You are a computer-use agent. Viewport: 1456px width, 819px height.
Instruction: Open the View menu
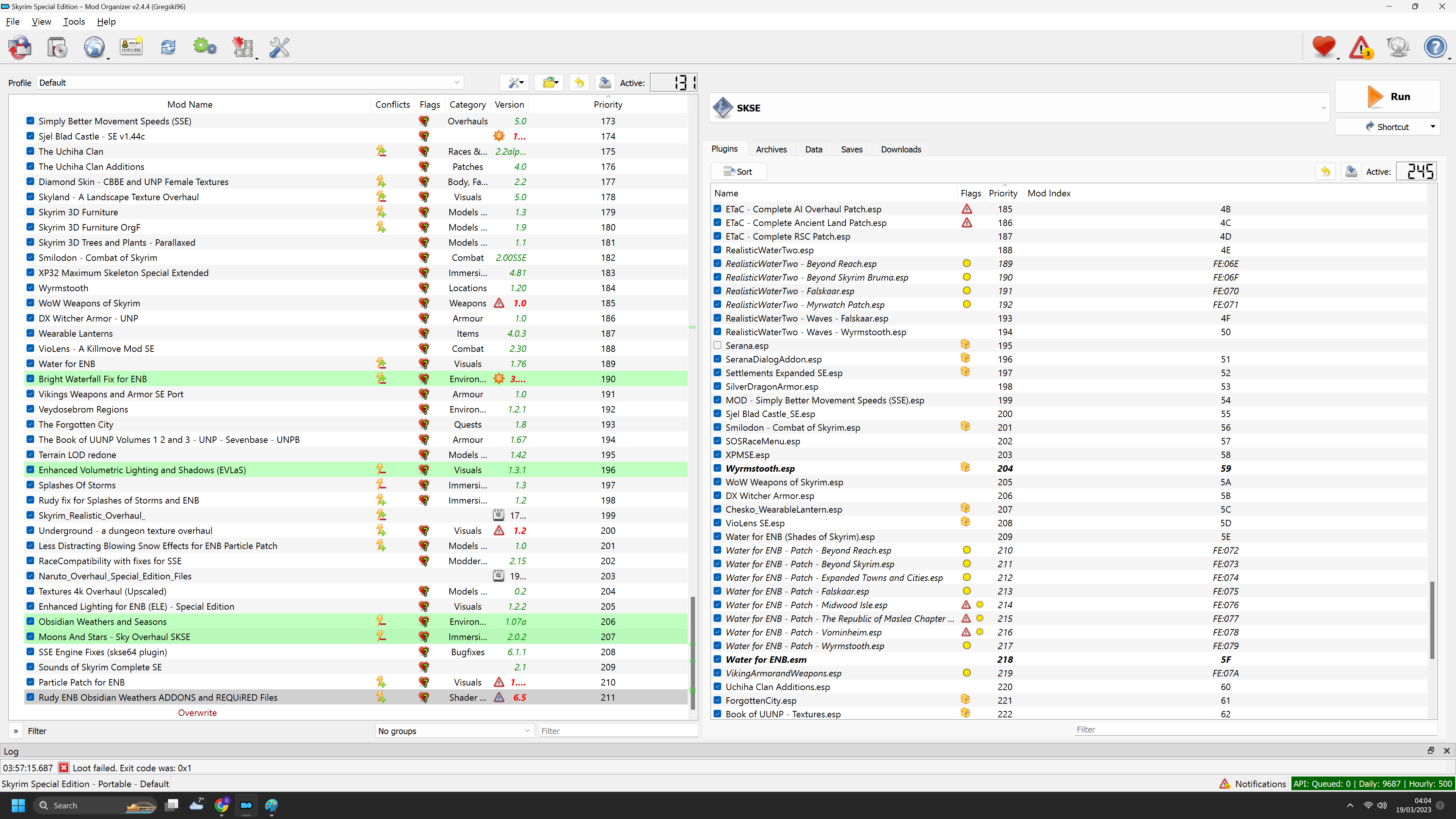click(x=41, y=22)
